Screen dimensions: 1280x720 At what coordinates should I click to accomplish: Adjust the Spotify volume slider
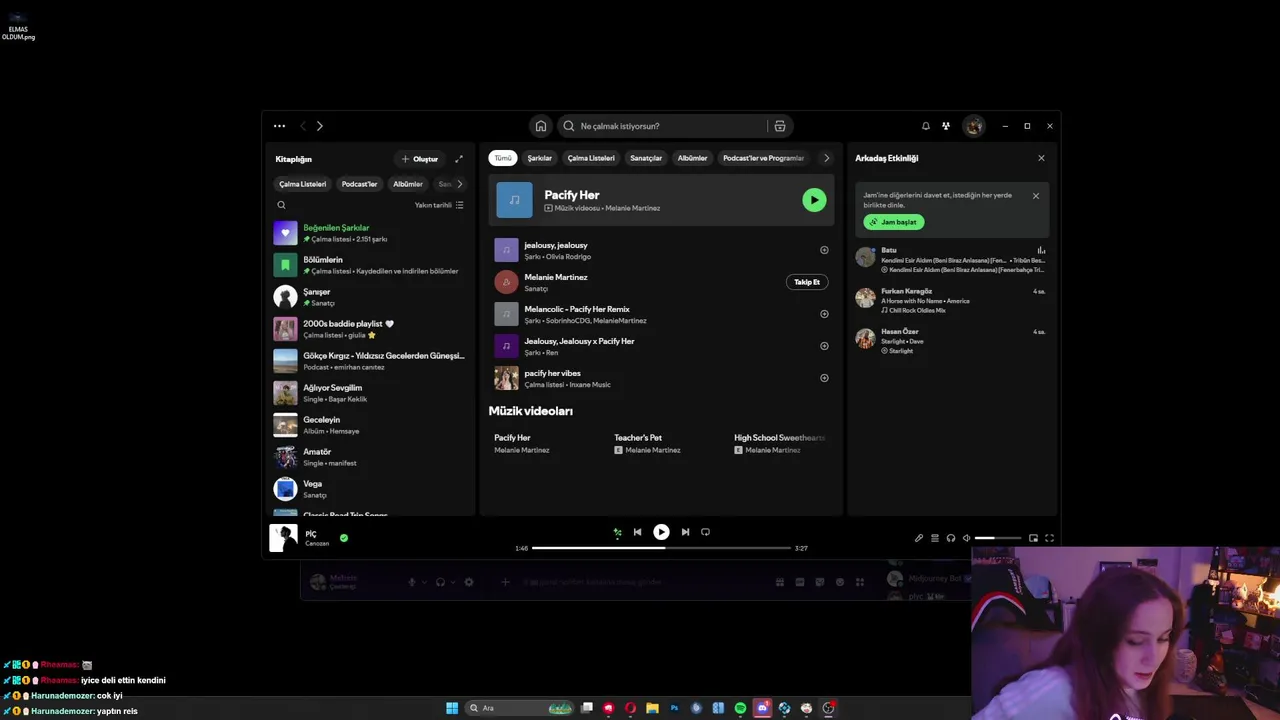tap(998, 538)
